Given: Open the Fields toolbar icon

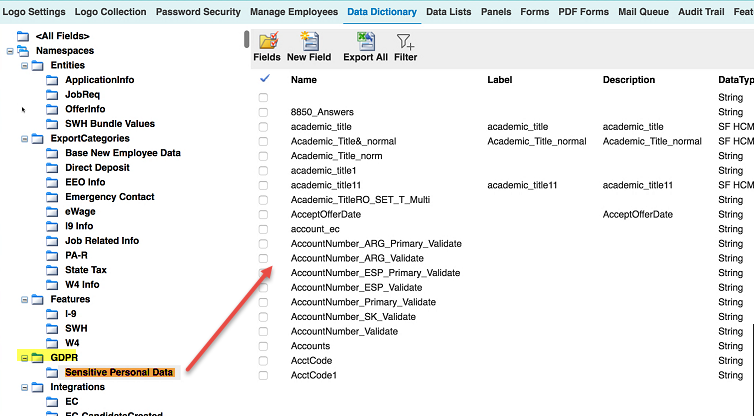Looking at the screenshot, I should [x=268, y=41].
